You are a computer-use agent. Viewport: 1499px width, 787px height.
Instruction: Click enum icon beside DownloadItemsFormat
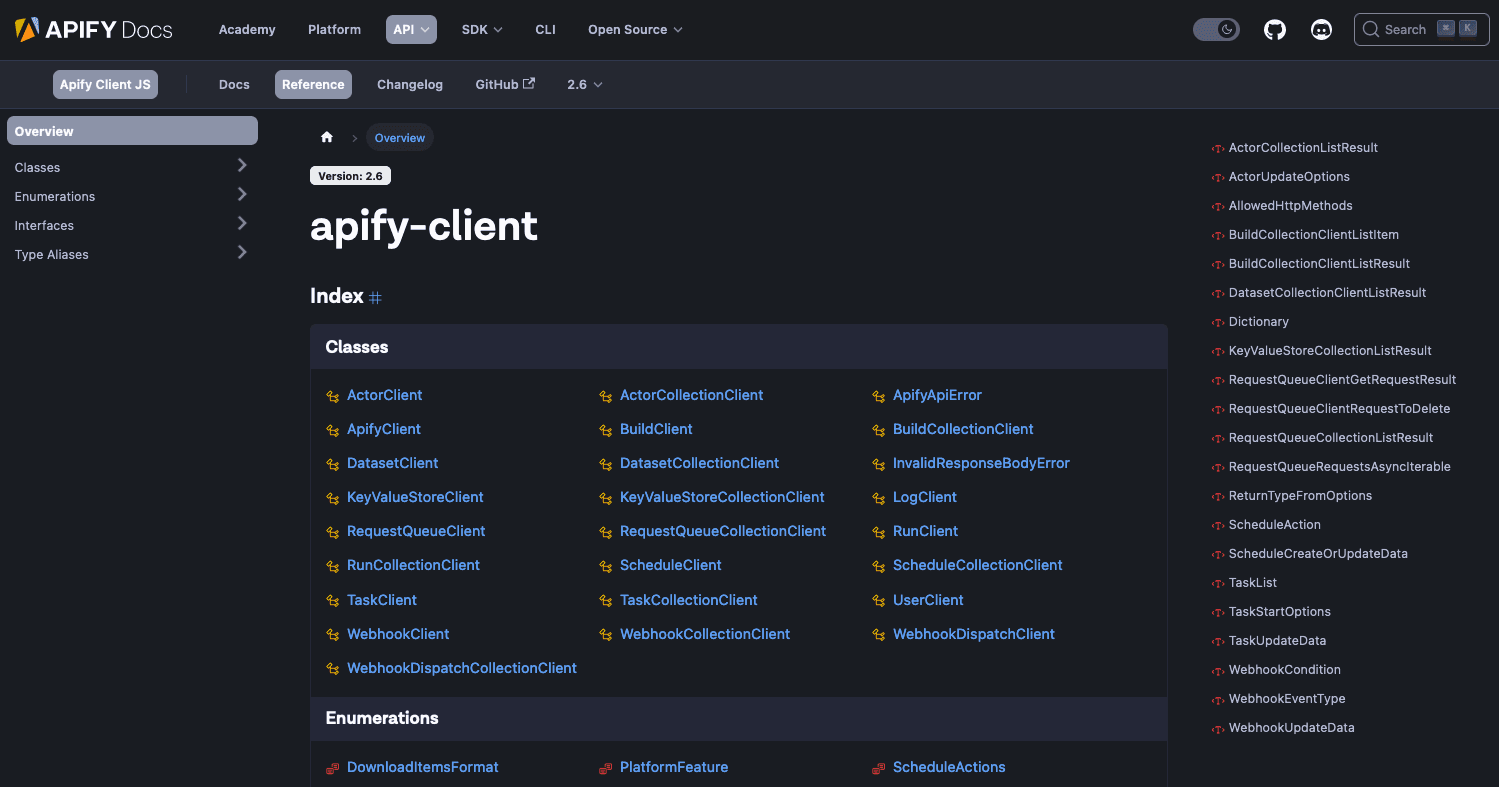333,768
